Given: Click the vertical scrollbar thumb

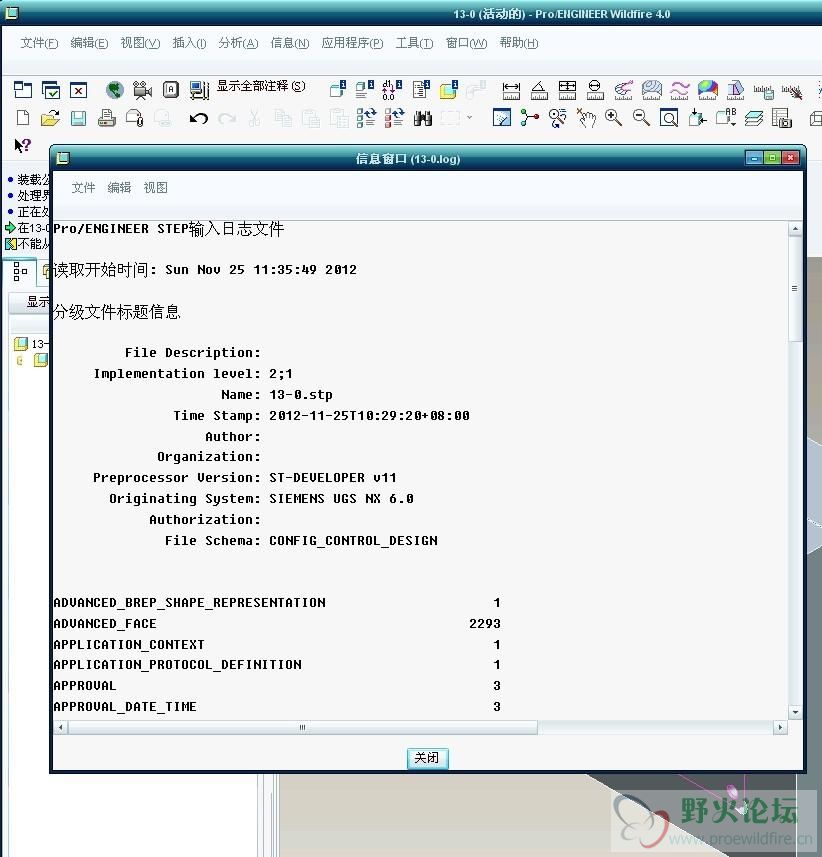Looking at the screenshot, I should (795, 289).
